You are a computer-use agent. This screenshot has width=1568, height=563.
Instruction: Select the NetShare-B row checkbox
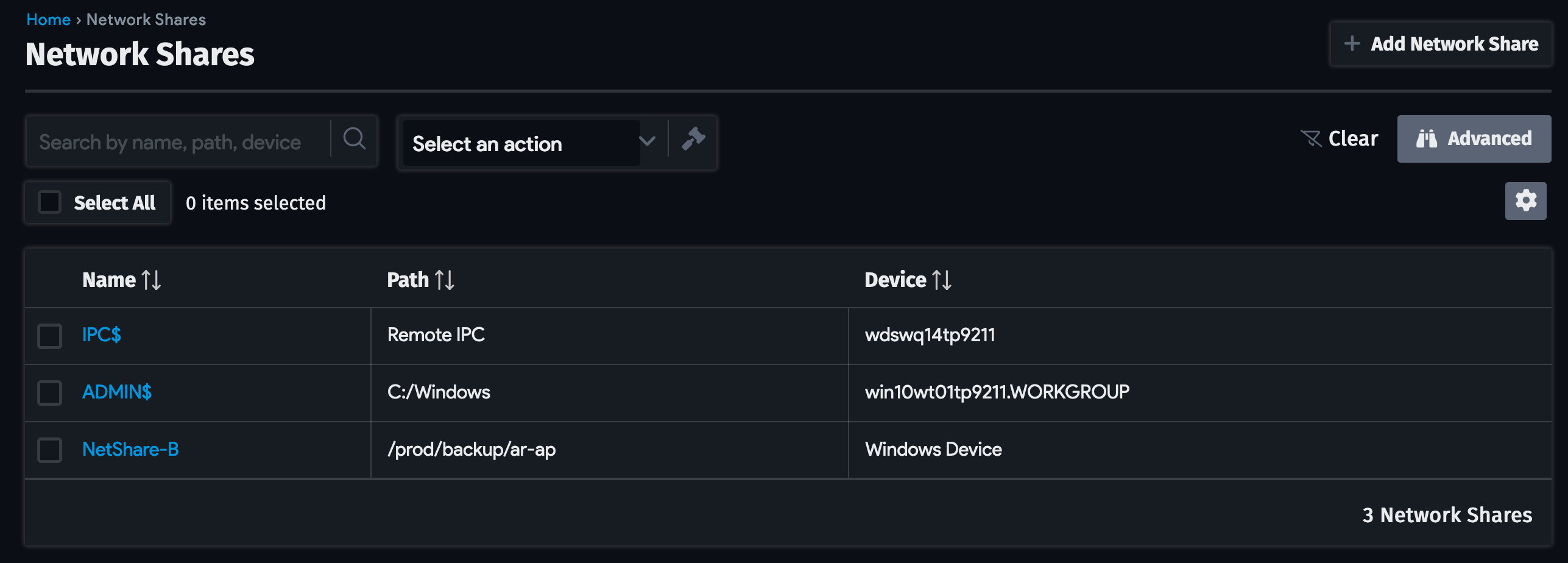coord(49,450)
